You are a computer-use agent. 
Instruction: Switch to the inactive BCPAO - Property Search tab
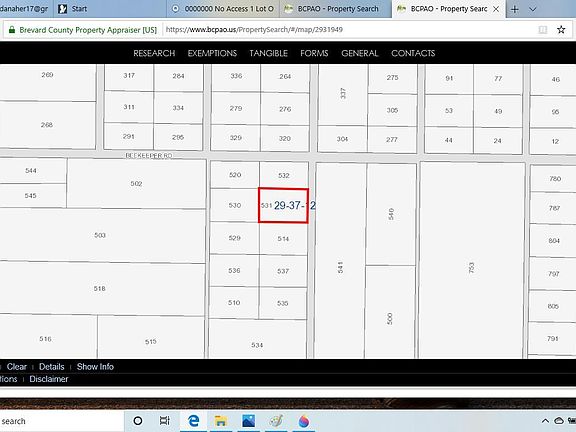(336, 9)
